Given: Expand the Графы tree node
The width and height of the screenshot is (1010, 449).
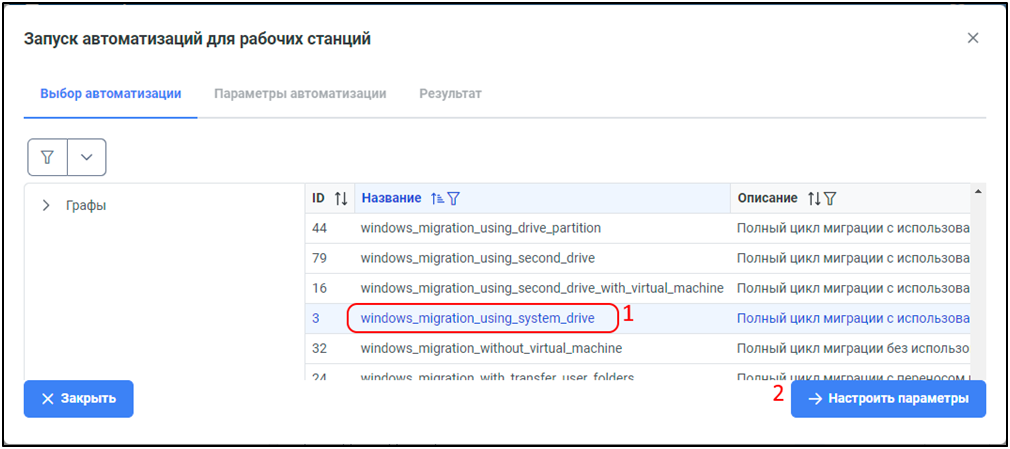Looking at the screenshot, I should pyautogui.click(x=46, y=205).
